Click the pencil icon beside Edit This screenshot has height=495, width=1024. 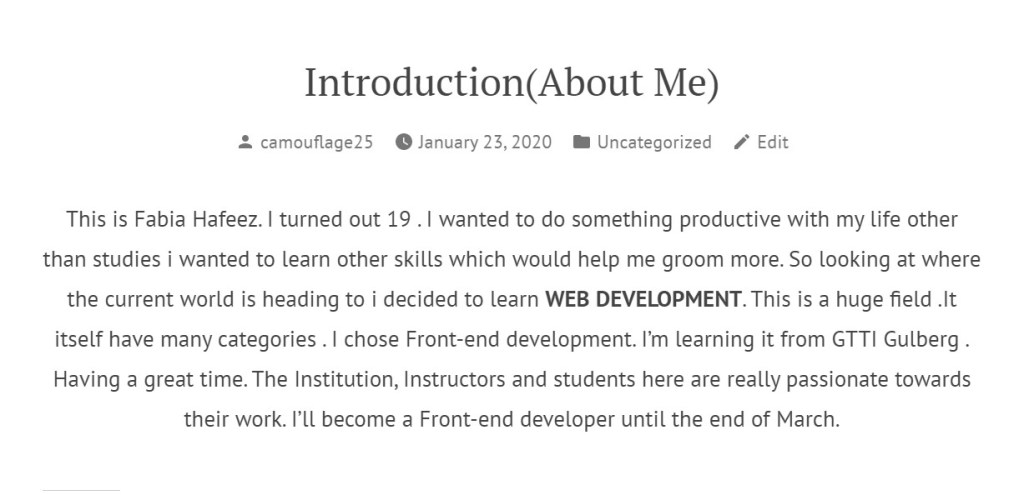click(x=741, y=142)
